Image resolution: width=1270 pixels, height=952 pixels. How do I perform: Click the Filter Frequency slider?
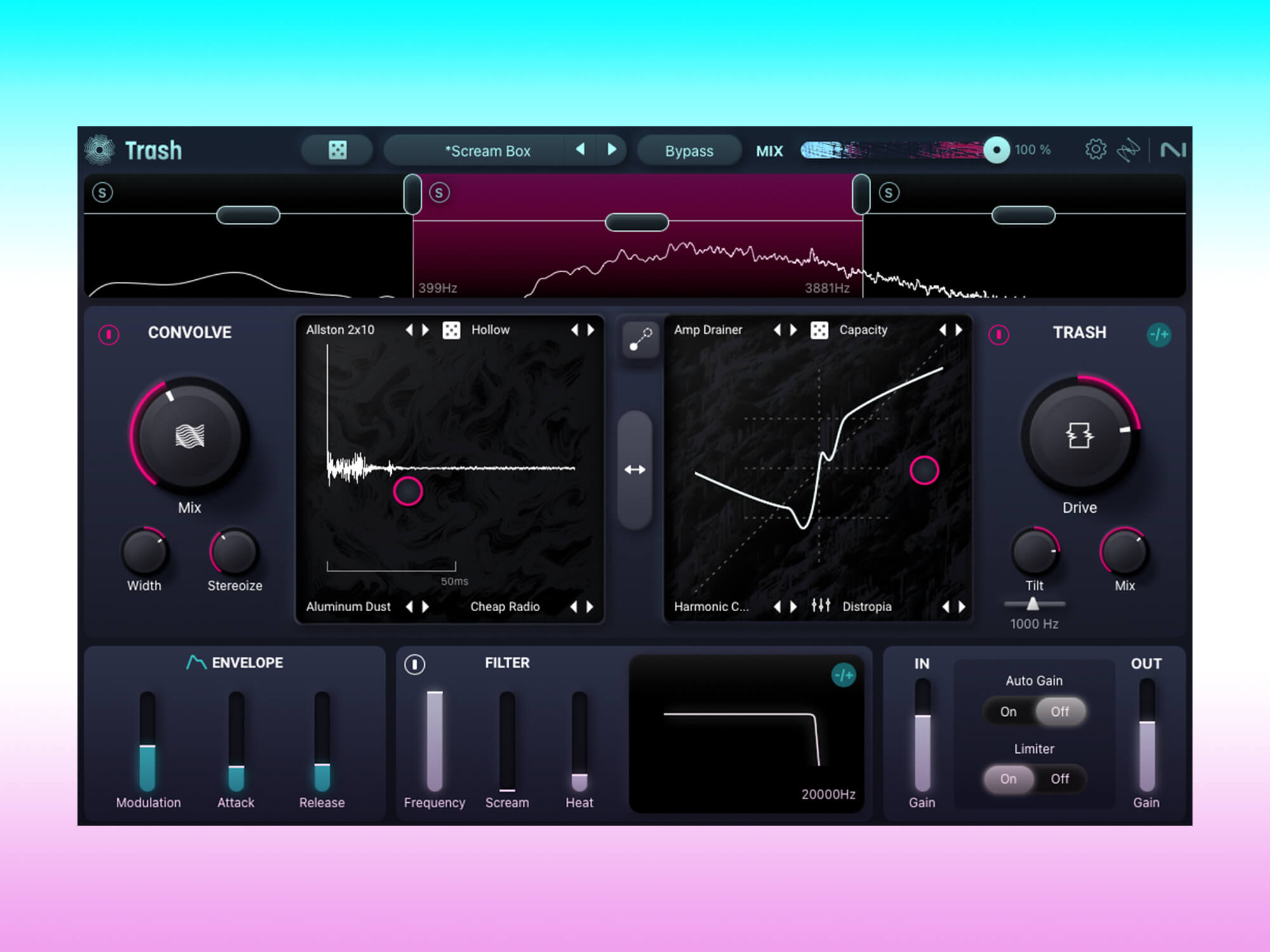point(435,741)
